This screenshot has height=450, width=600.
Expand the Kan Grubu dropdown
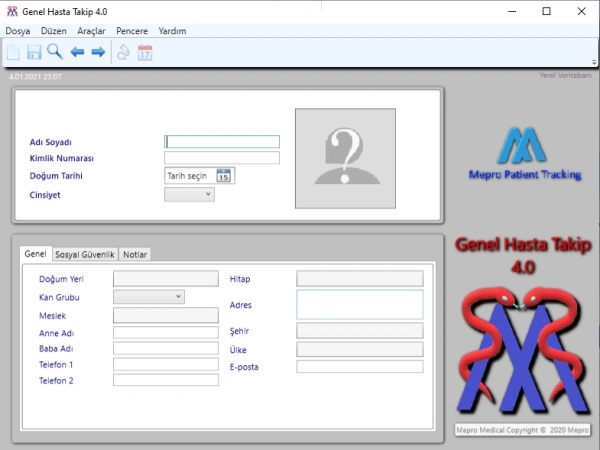coord(150,297)
